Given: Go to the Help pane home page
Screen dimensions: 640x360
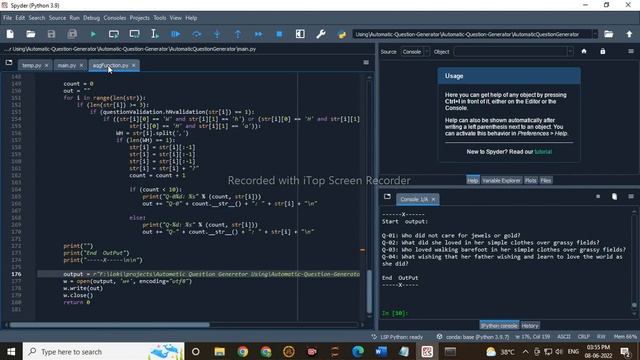Looking at the screenshot, I should (584, 51).
